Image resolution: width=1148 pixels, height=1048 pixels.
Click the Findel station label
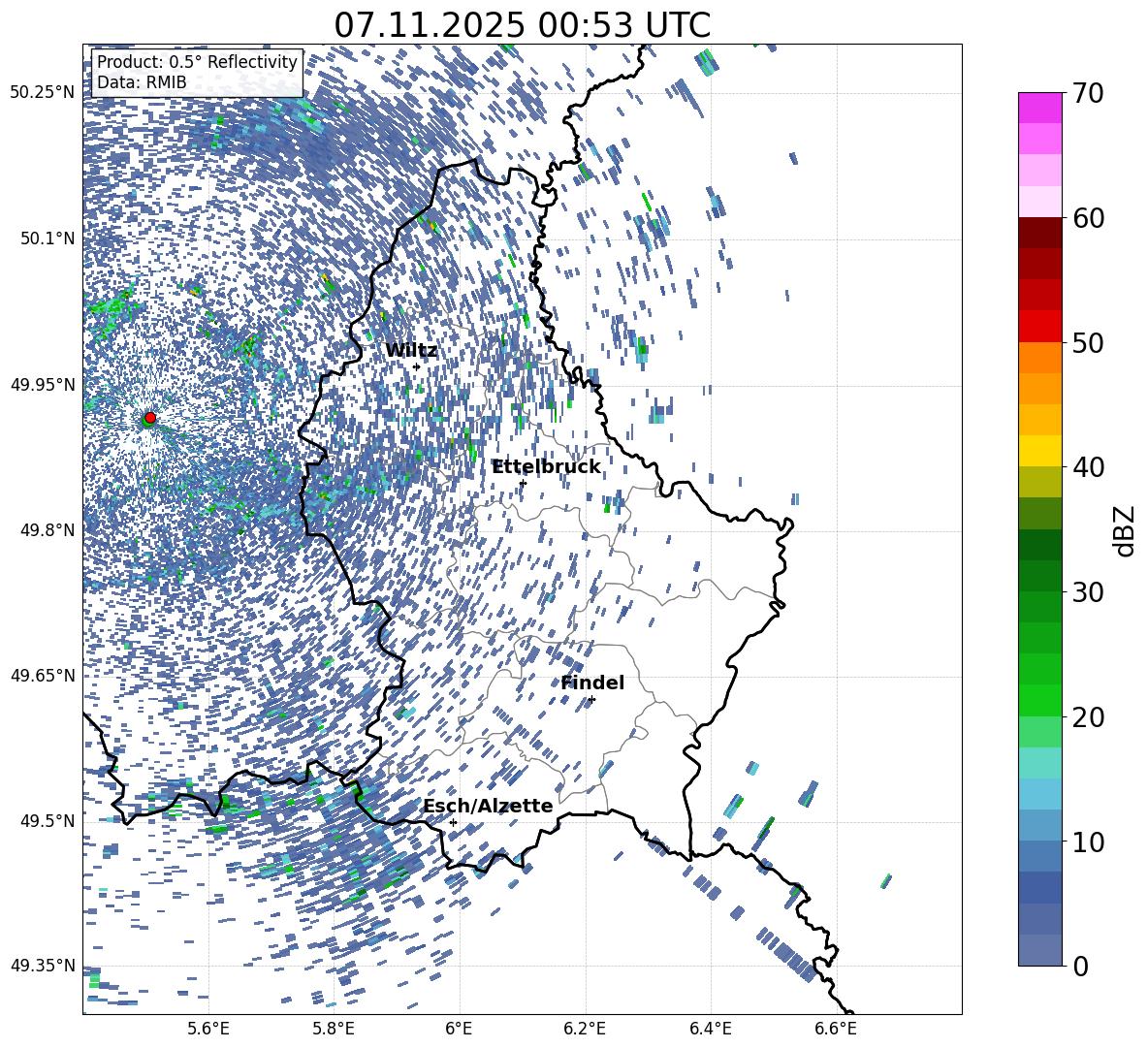(592, 683)
